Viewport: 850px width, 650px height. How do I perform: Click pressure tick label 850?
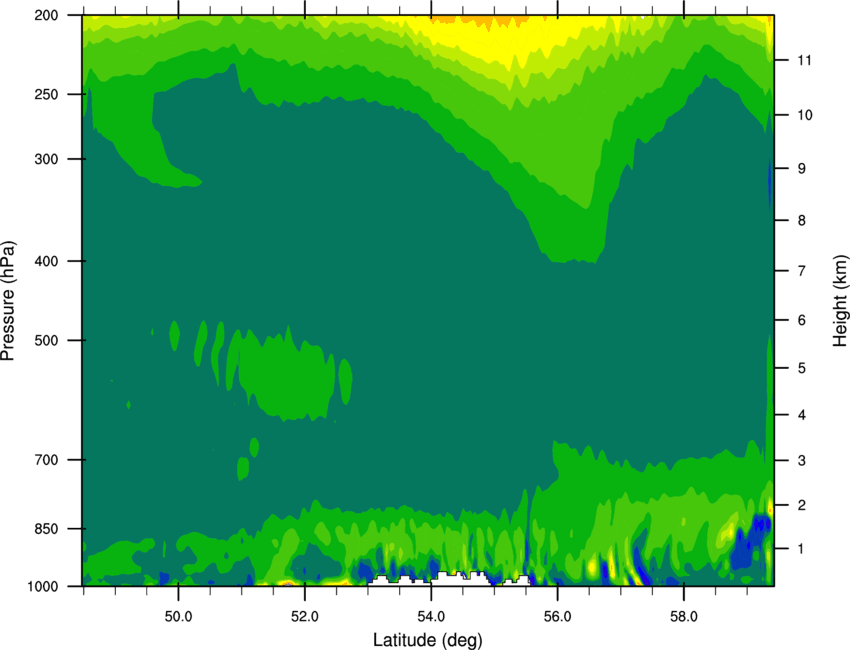click(x=47, y=529)
